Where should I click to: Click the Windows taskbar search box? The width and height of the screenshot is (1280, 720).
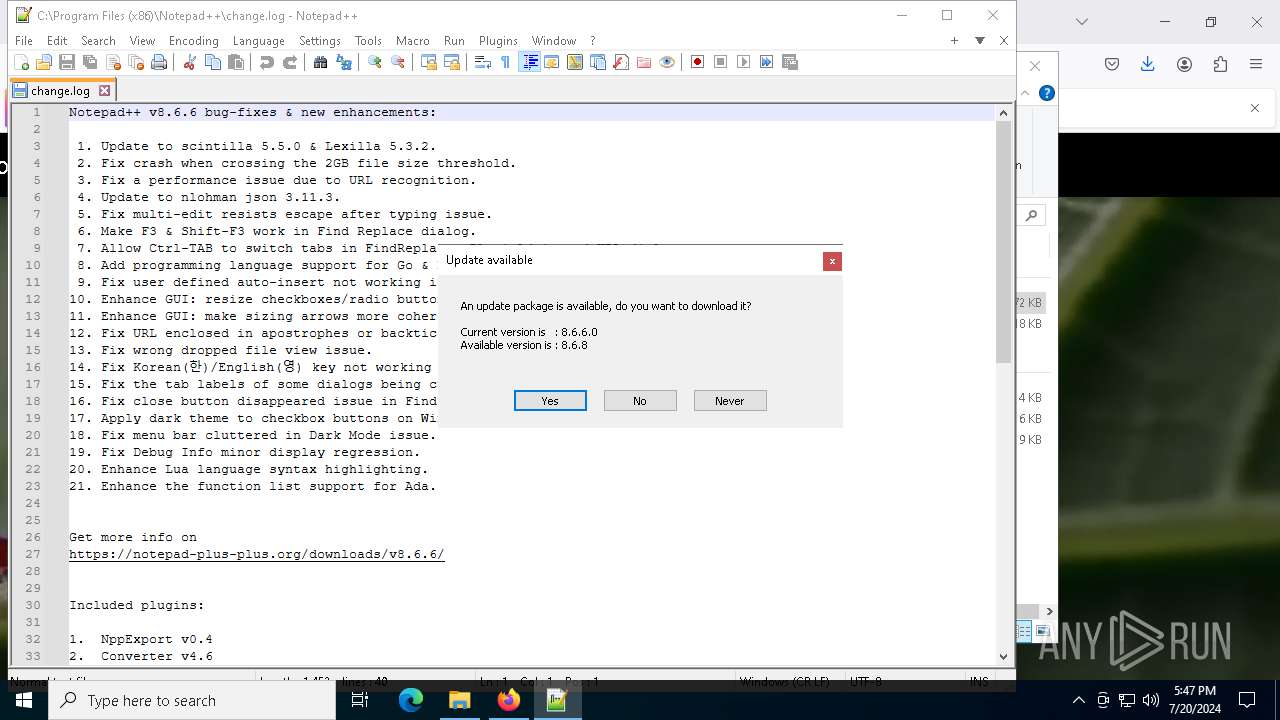[192, 701]
